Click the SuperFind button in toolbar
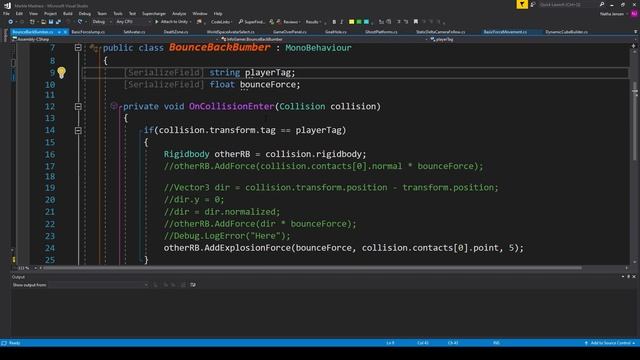Screen dimensions: 640x360 tap(251, 22)
